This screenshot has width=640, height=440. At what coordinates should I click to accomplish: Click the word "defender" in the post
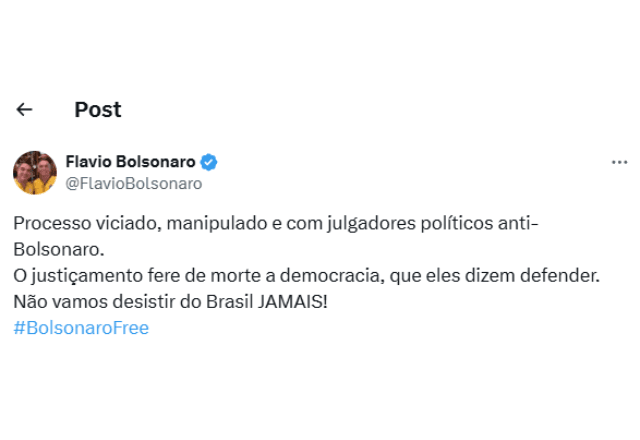click(x=563, y=273)
